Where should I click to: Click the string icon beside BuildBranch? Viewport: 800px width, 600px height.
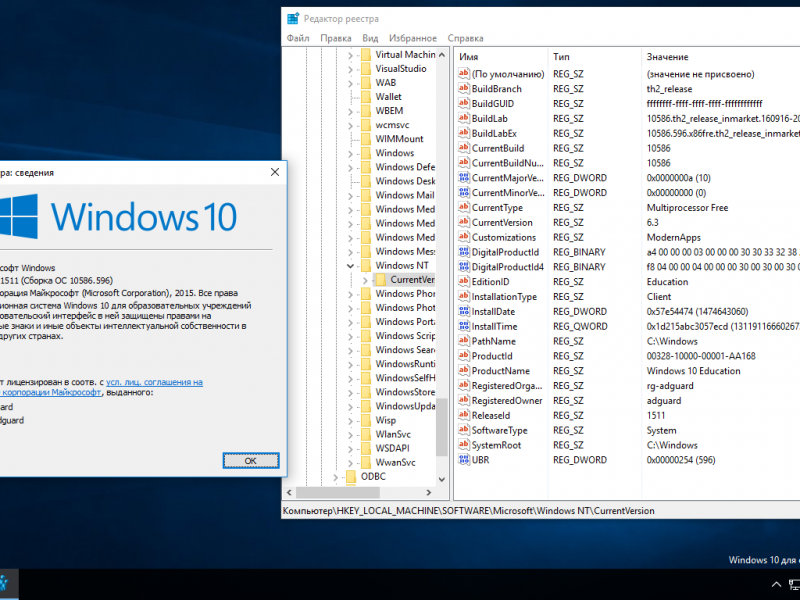pyautogui.click(x=464, y=88)
